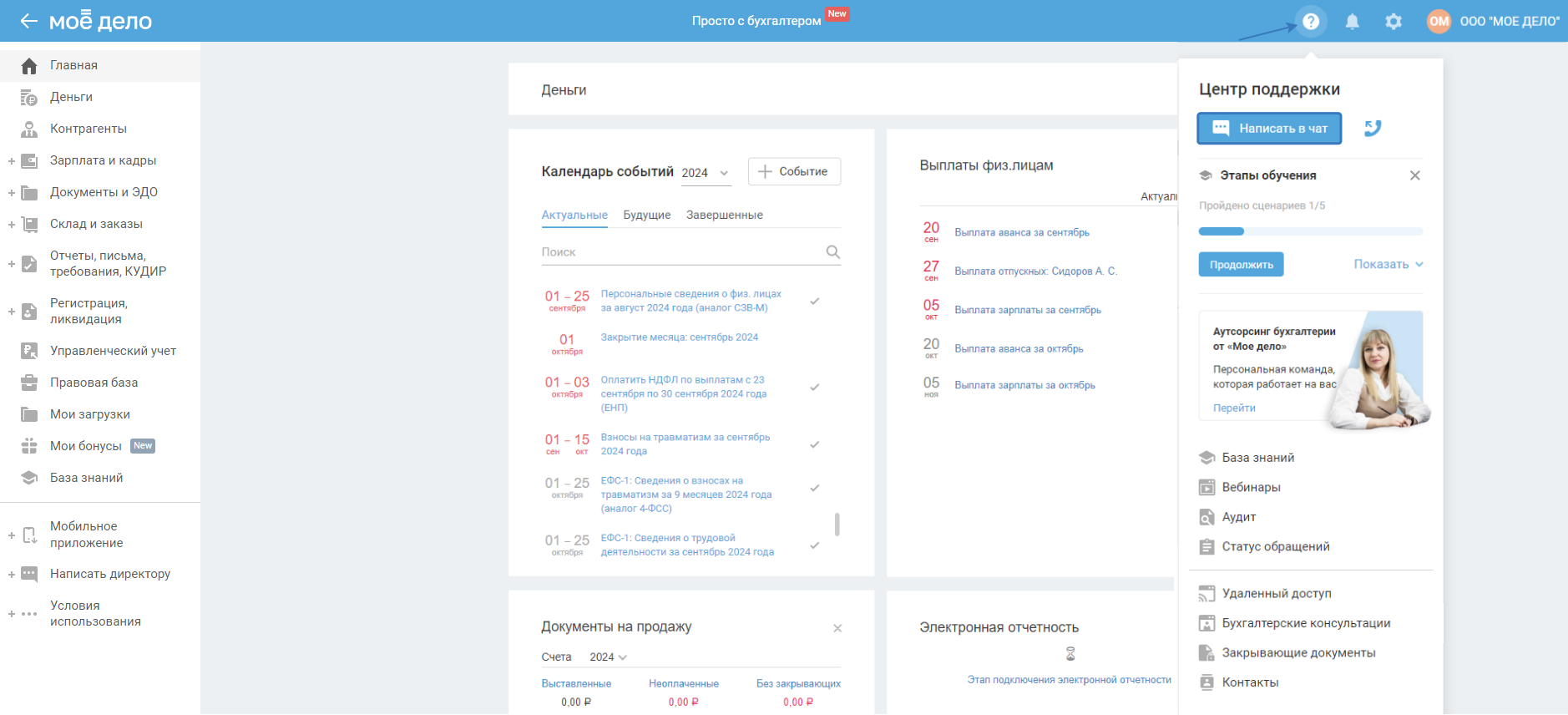Mark Оплатить НДФЛ event as done
This screenshot has width=1568, height=715.
point(815,387)
